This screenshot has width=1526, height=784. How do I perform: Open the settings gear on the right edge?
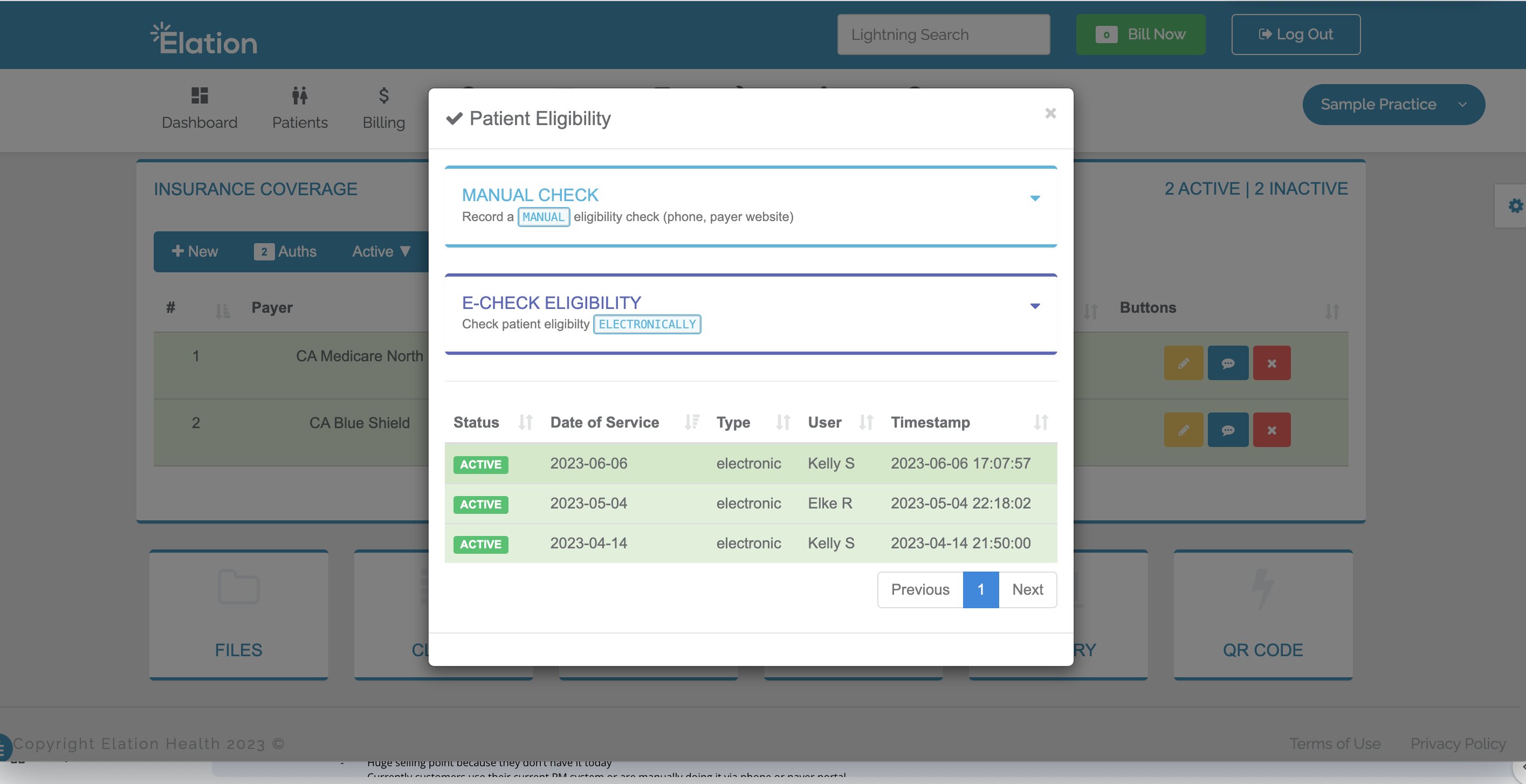(1515, 206)
